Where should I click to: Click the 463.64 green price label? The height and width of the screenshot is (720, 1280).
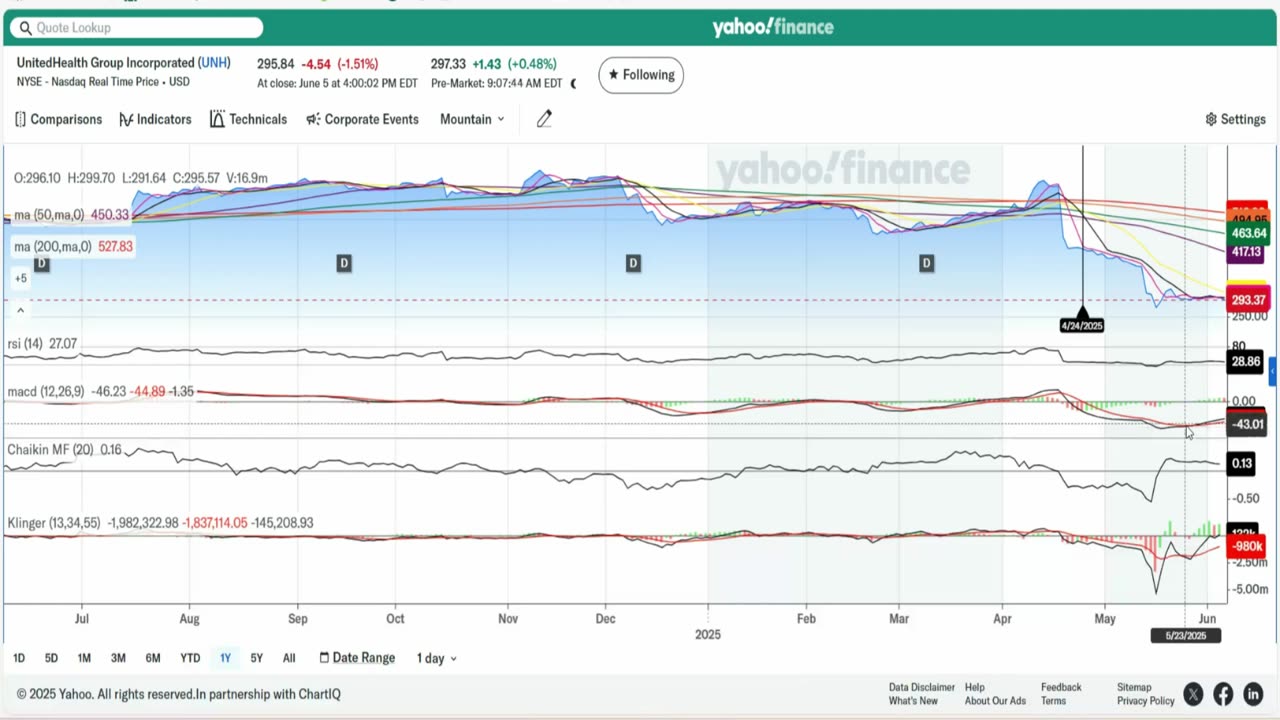pyautogui.click(x=1248, y=233)
